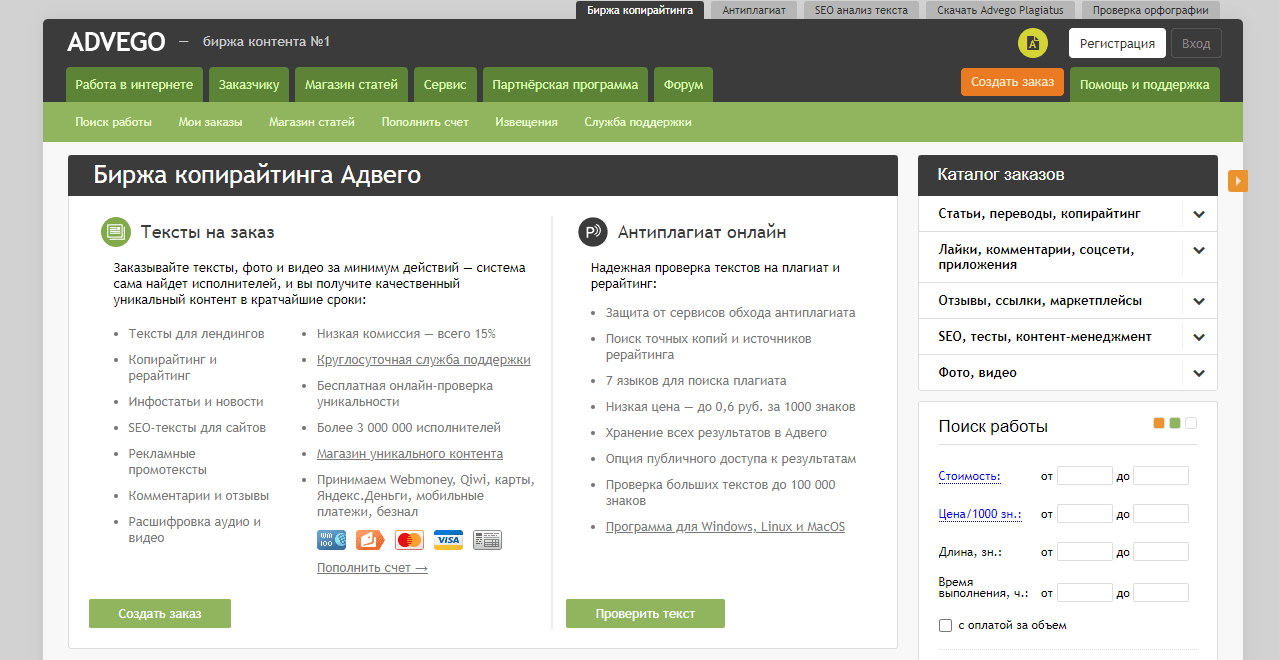
Task: Follow the 'Круглосуточная служба поддержки' link
Action: [424, 360]
